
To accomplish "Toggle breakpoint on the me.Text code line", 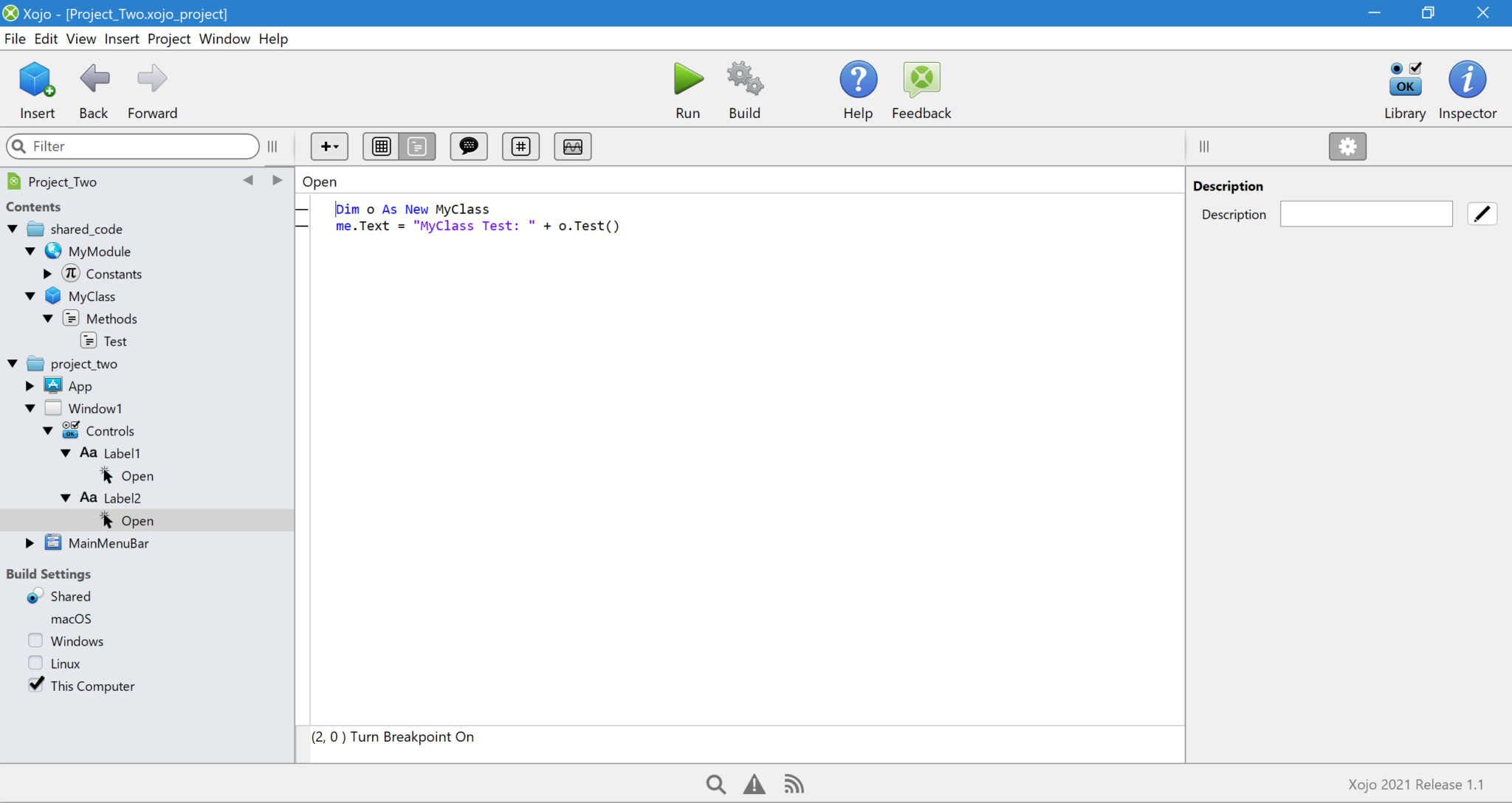I will [301, 226].
